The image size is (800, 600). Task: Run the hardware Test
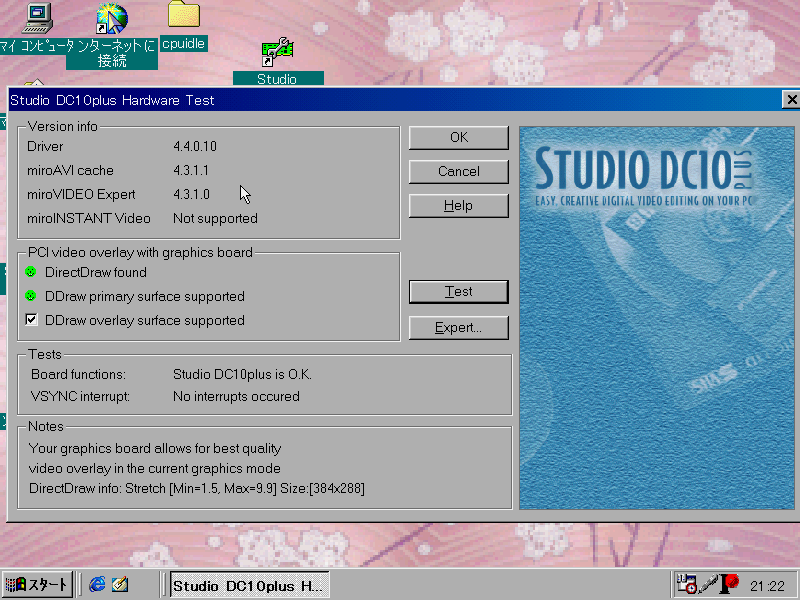[x=459, y=292]
